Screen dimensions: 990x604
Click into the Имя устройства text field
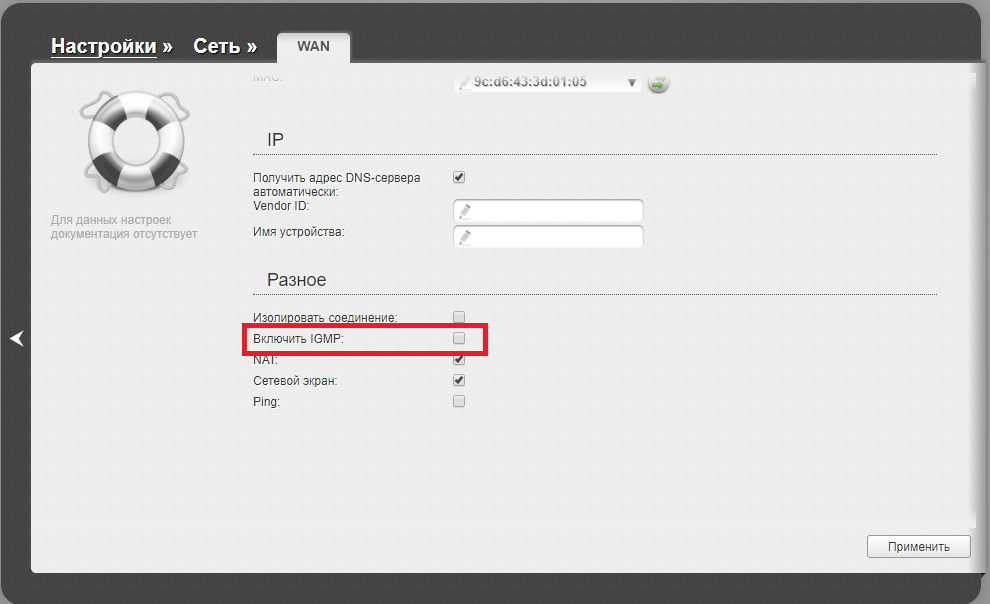click(x=555, y=237)
